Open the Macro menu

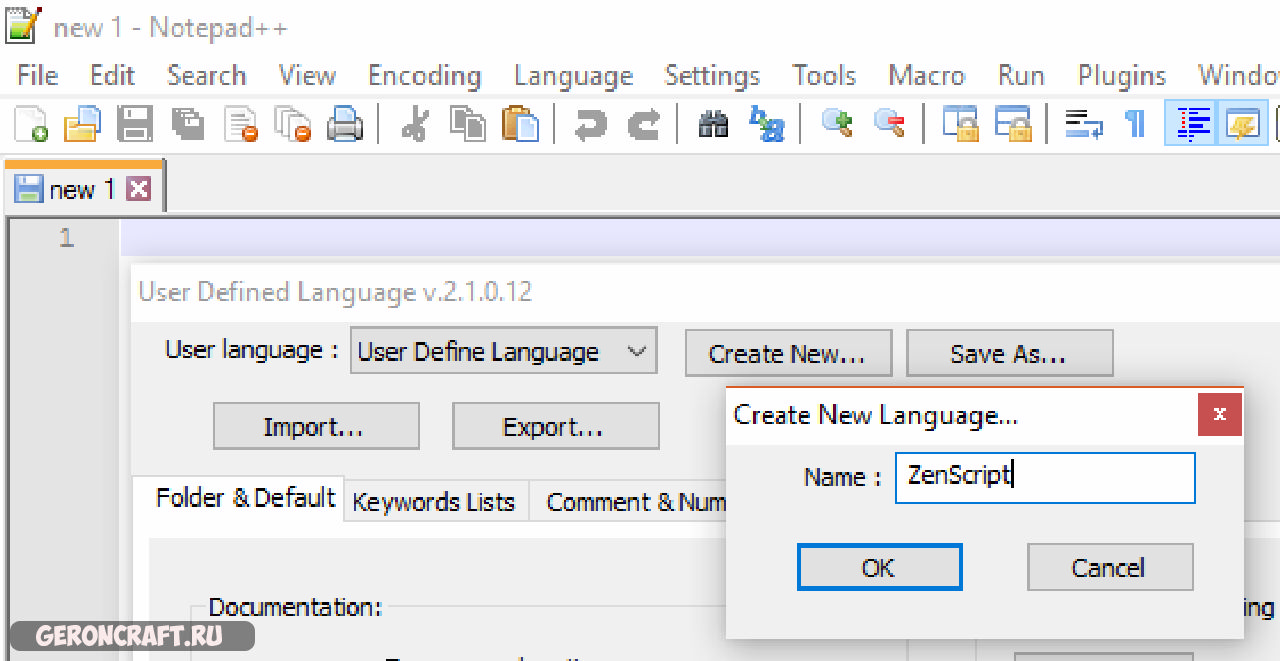[926, 76]
